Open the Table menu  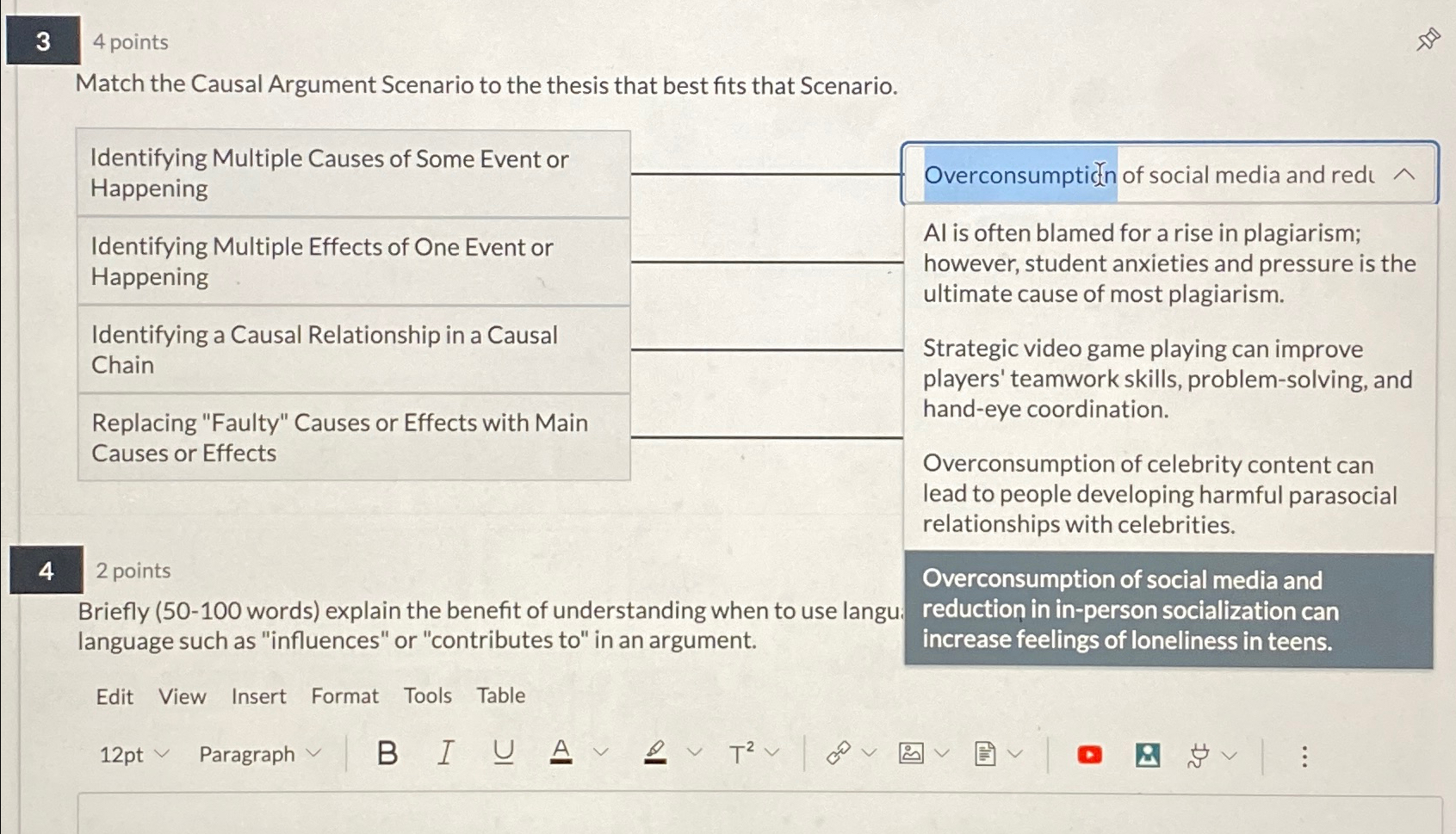click(501, 695)
